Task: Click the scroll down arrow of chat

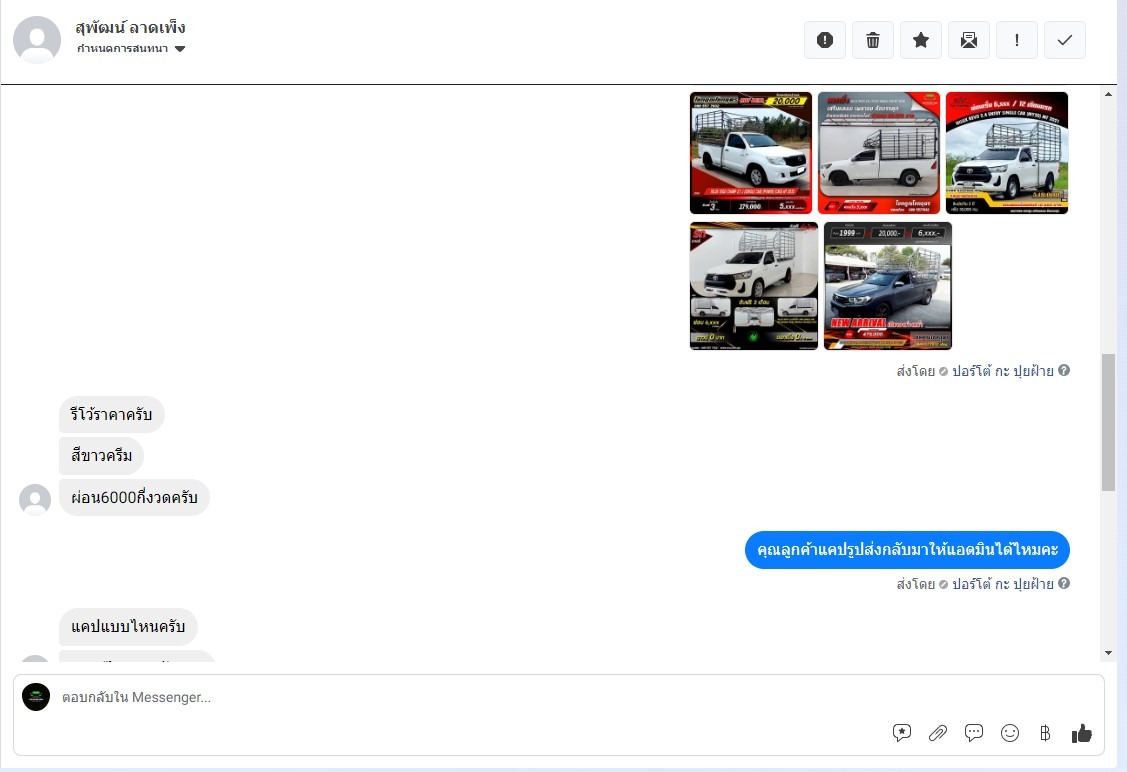Action: (x=1108, y=653)
